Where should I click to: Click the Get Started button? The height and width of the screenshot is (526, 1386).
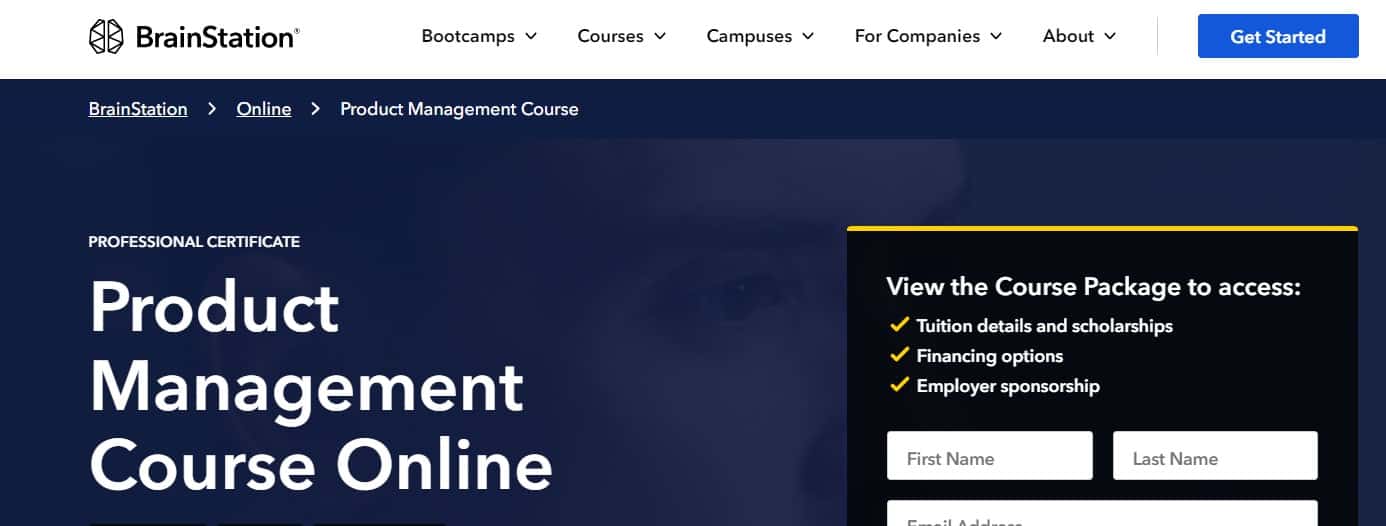pos(1278,36)
